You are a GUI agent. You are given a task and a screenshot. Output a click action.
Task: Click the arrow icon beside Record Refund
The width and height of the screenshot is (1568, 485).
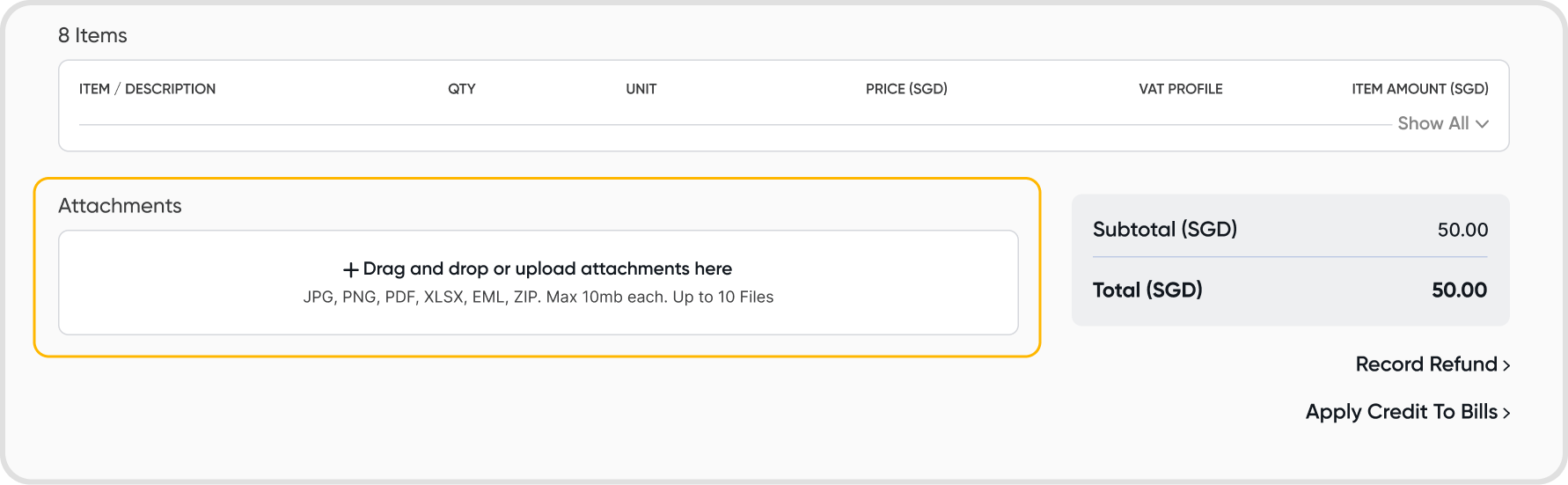click(x=1506, y=365)
